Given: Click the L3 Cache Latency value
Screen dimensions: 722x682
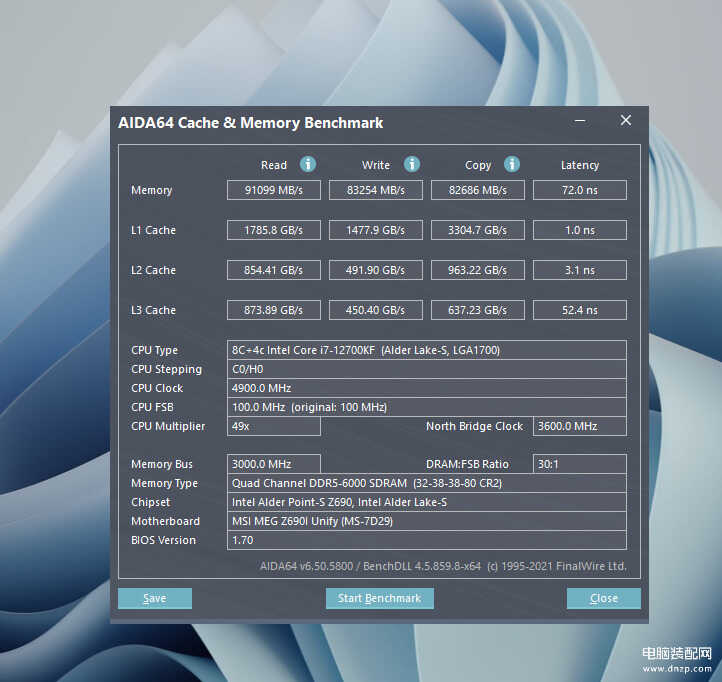Looking at the screenshot, I should [x=579, y=310].
